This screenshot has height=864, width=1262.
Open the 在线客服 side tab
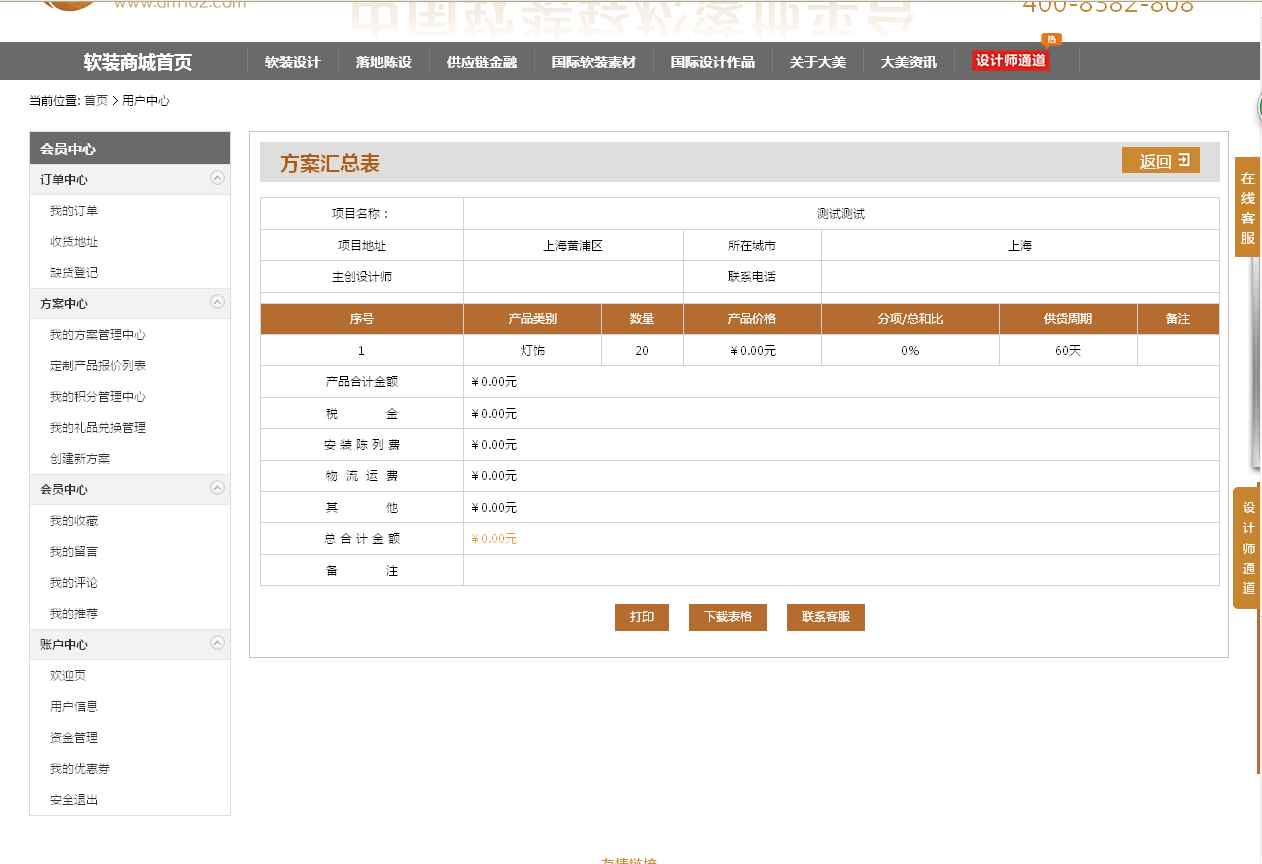(x=1247, y=208)
